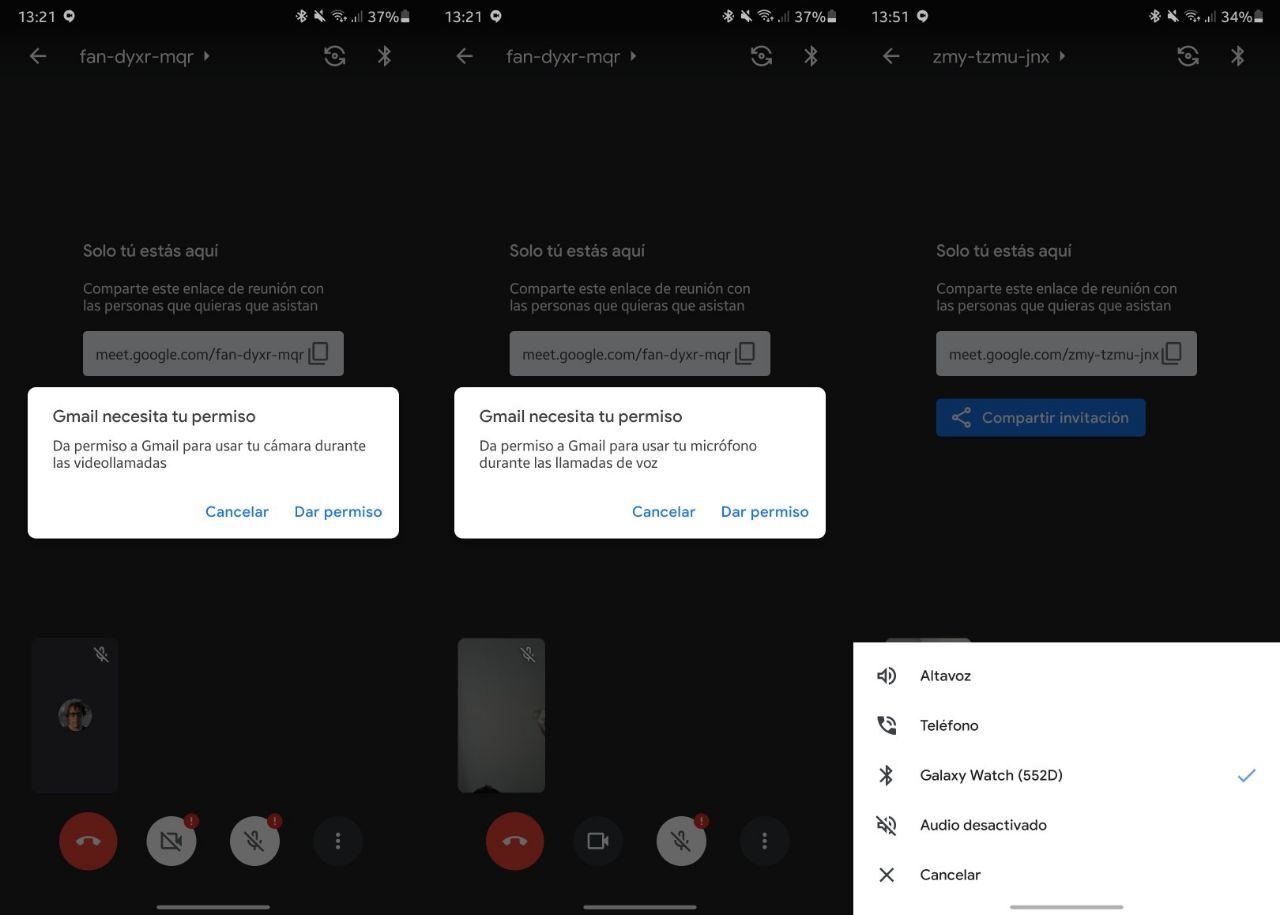Open Bluetooth audio options in the microphone permission screen

point(811,56)
